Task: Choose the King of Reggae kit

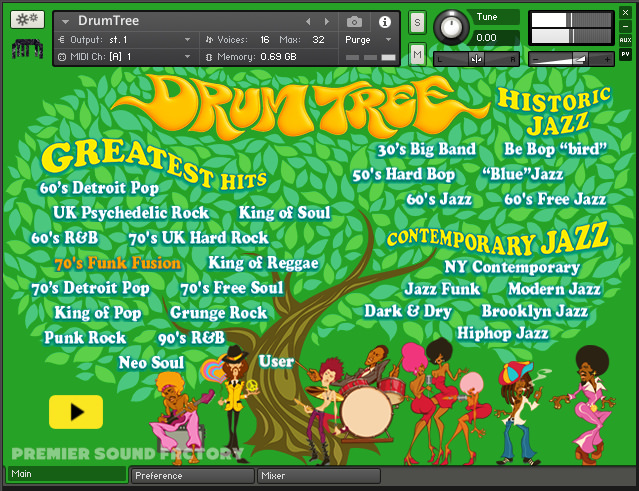Action: (x=263, y=263)
